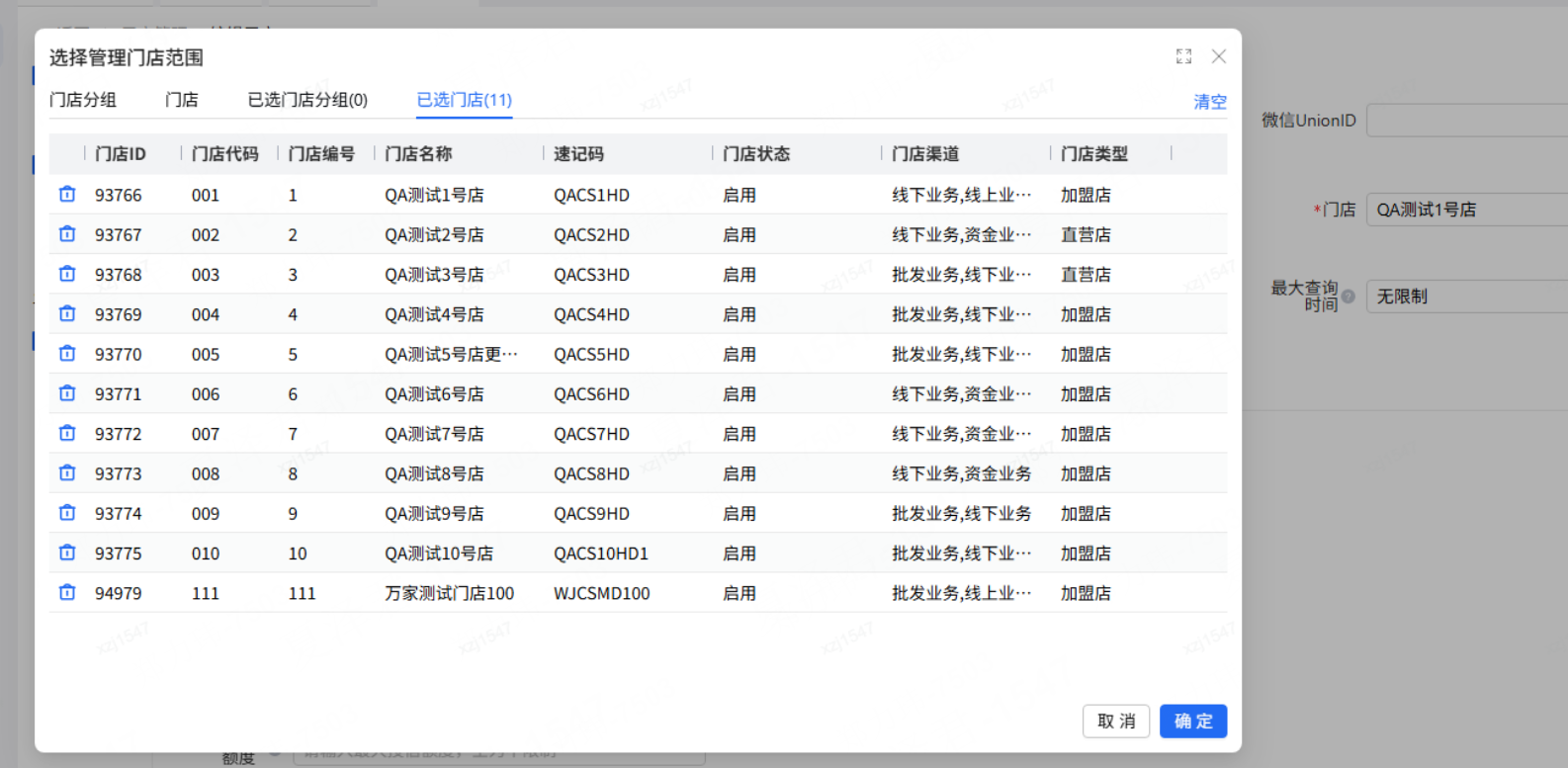Viewport: 1568px width, 768px height.
Task: Click the 直营店 type for store 93767
Action: pos(1086,234)
